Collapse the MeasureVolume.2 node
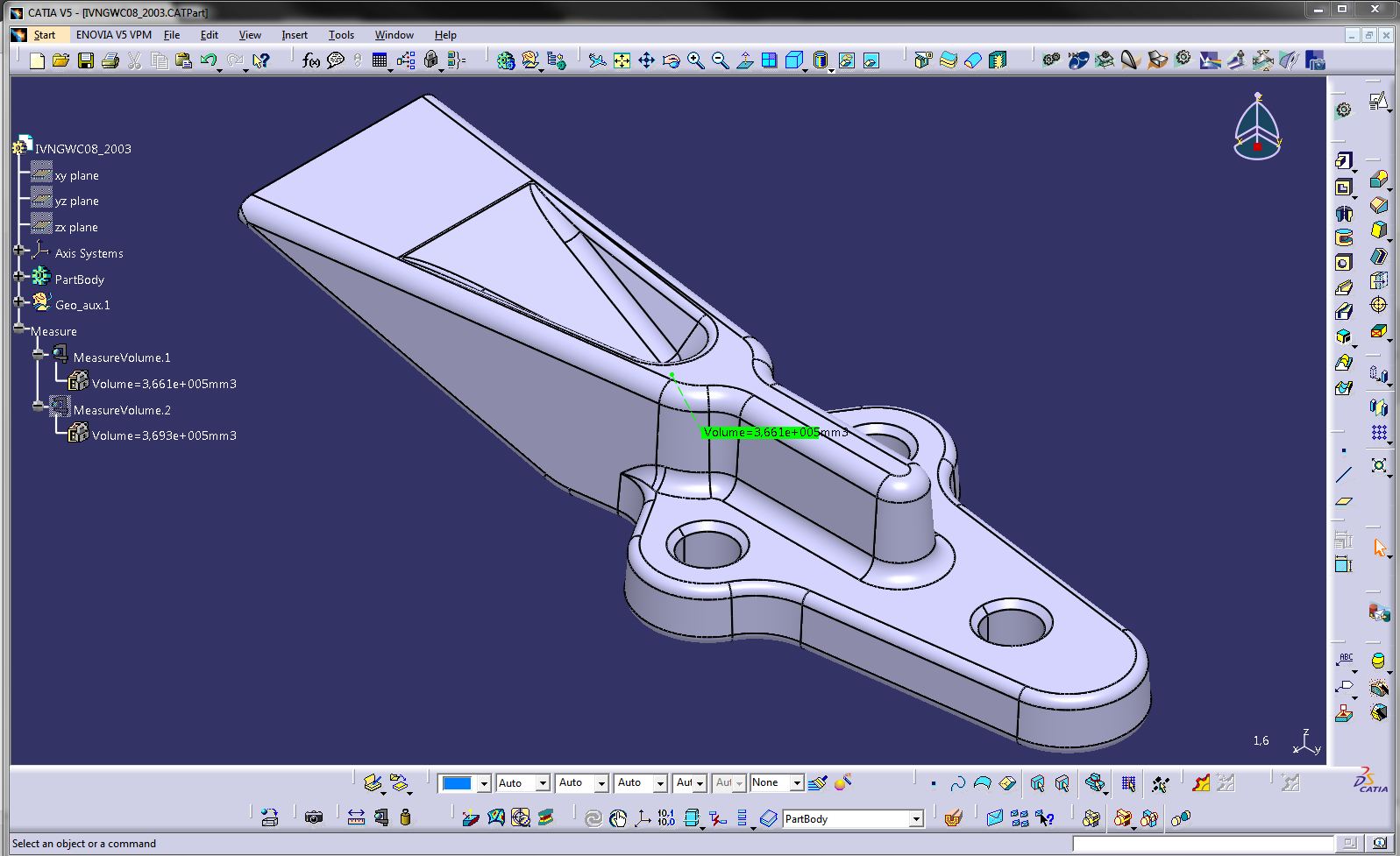1400x856 pixels. 39,406
